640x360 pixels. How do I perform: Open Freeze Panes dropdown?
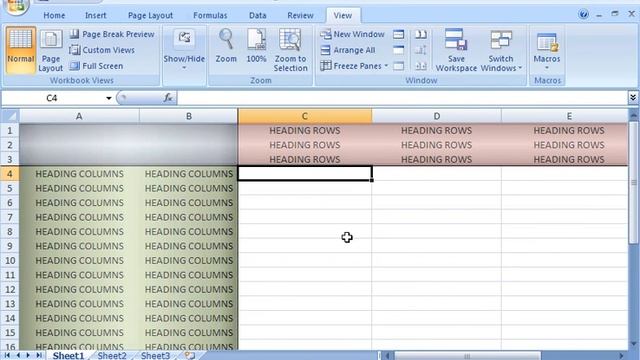tap(354, 66)
